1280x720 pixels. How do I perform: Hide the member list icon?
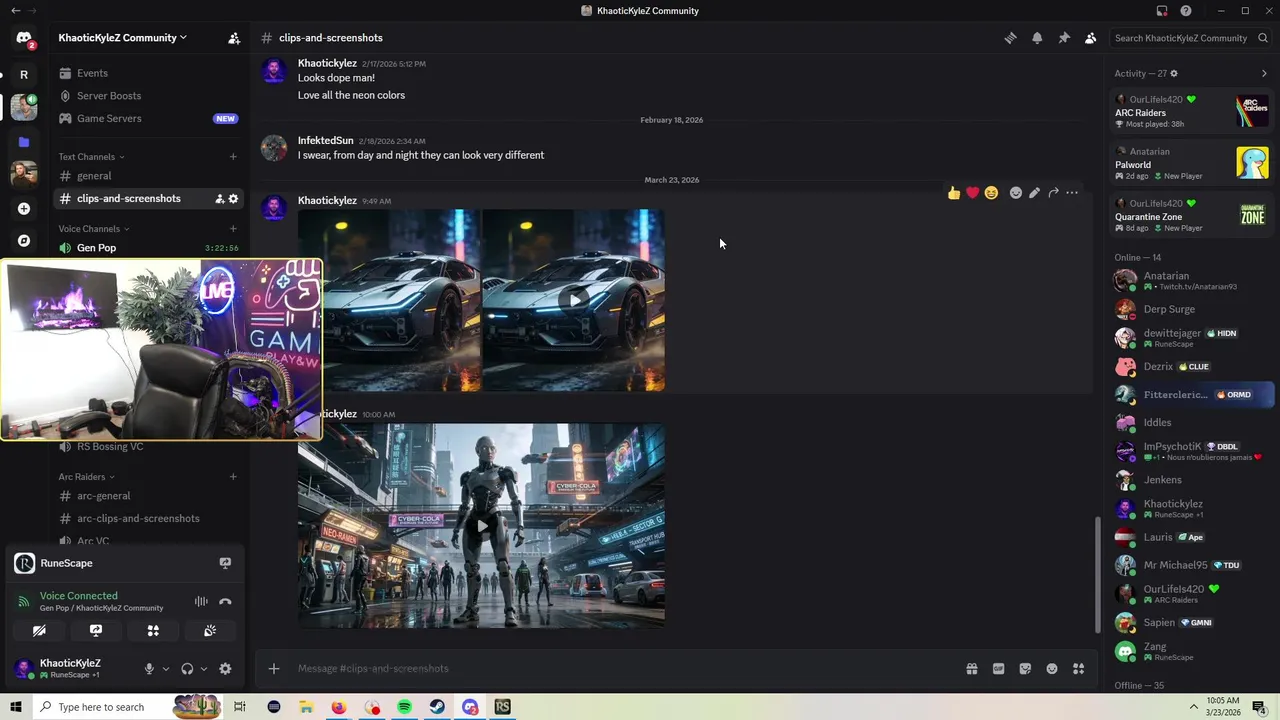point(1091,38)
